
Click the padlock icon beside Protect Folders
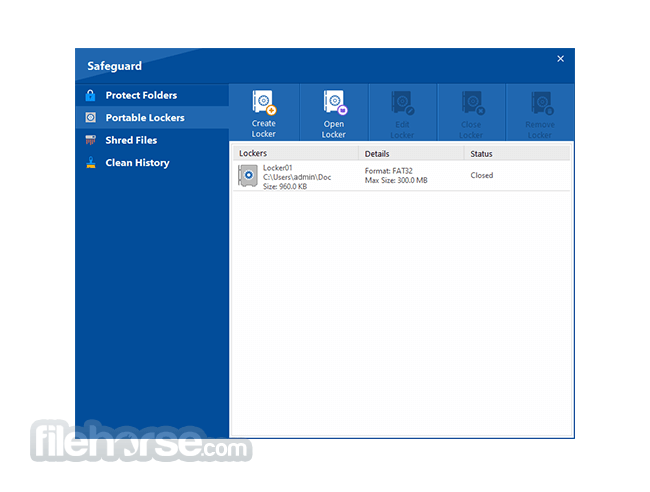(x=90, y=95)
